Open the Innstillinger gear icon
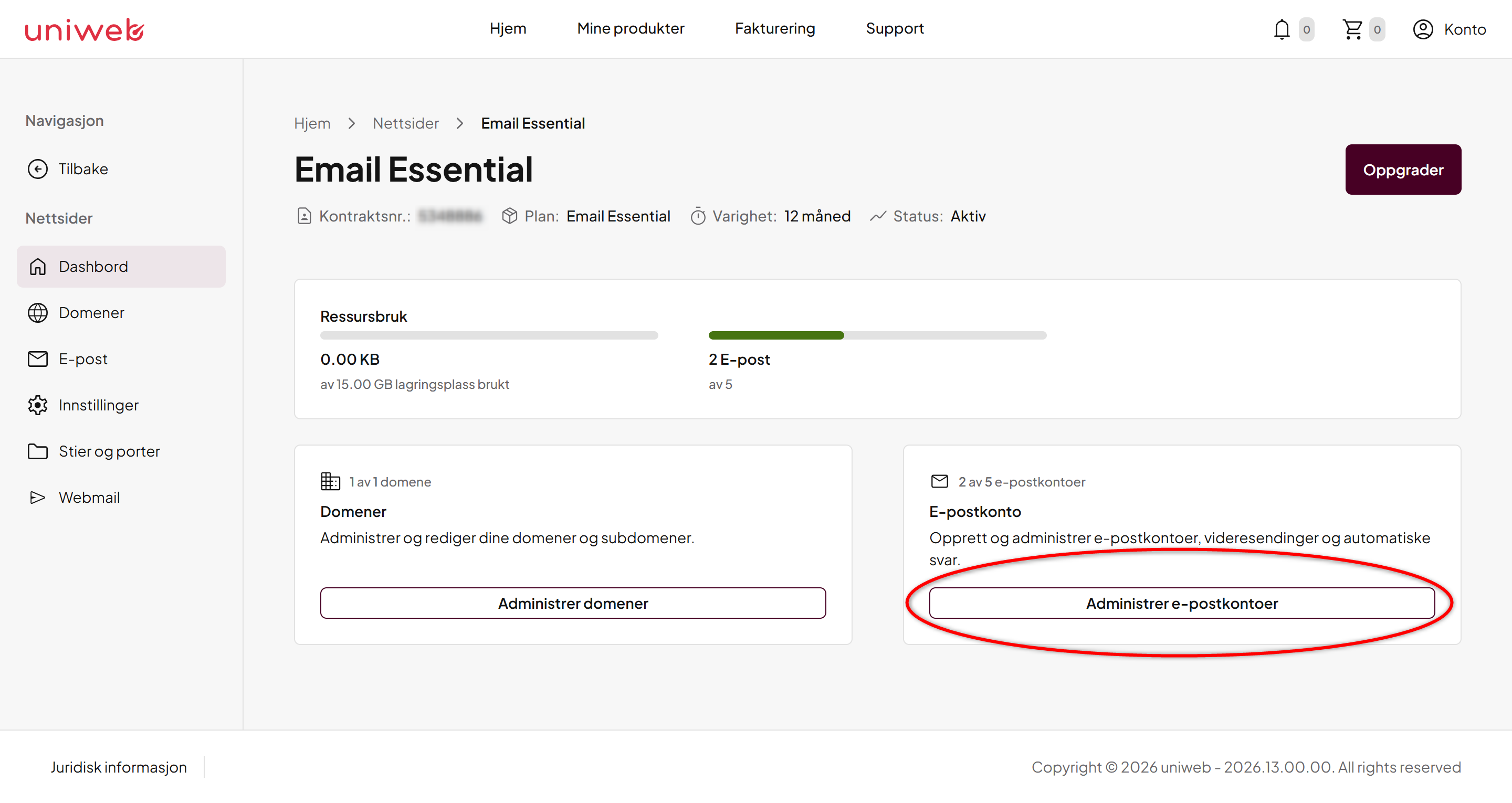1512x803 pixels. click(38, 405)
